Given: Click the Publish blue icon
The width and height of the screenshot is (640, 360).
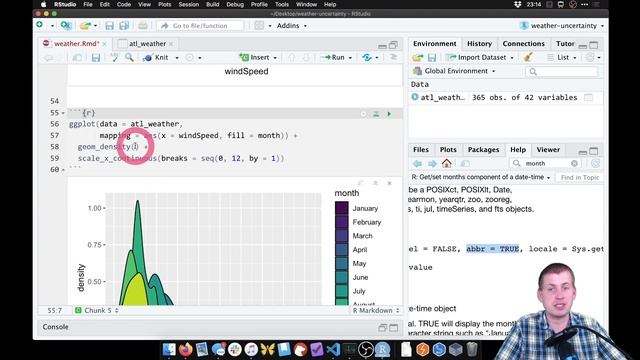Looking at the screenshot, I should [x=367, y=58].
